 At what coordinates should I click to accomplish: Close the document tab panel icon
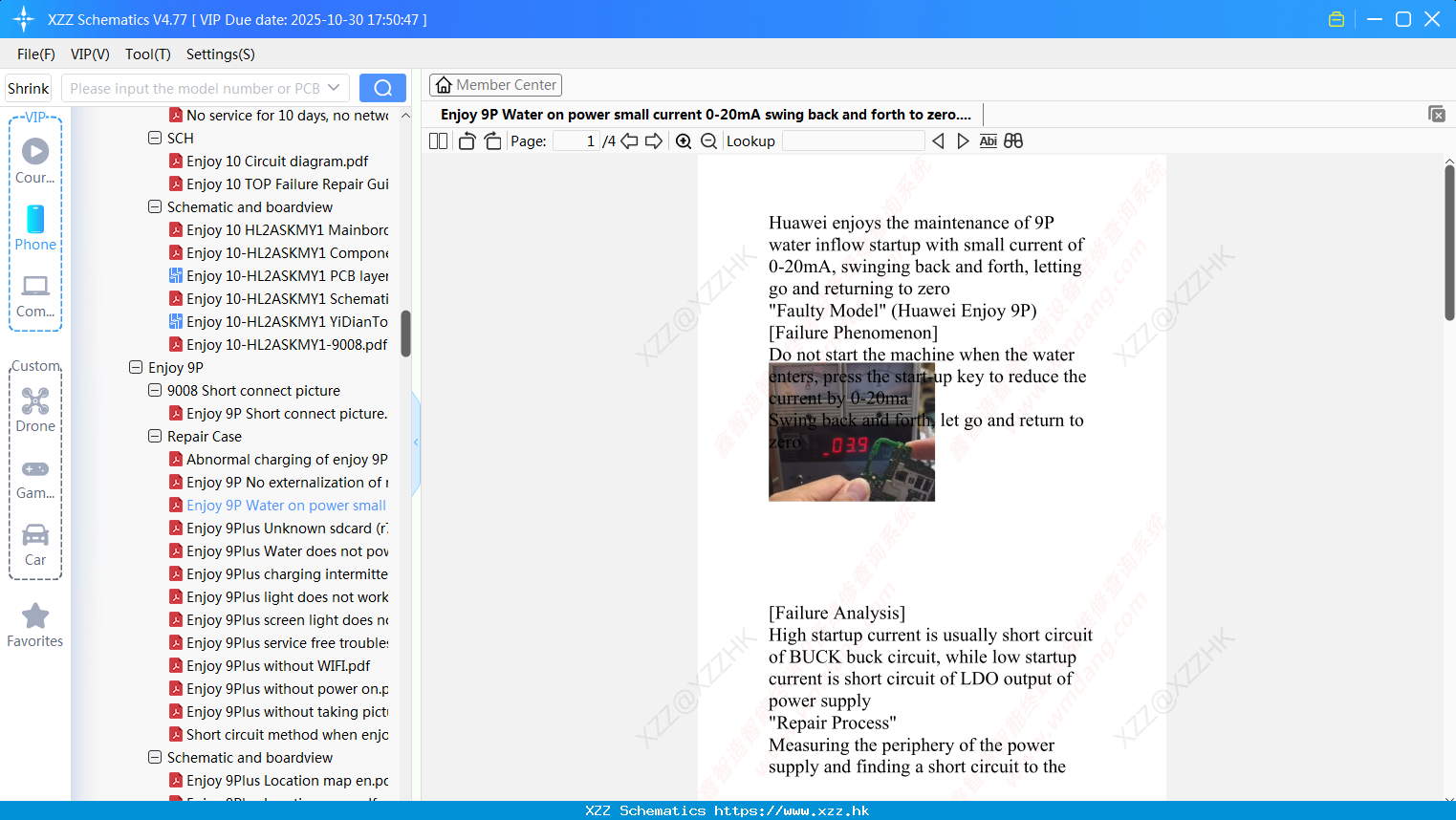(1437, 114)
